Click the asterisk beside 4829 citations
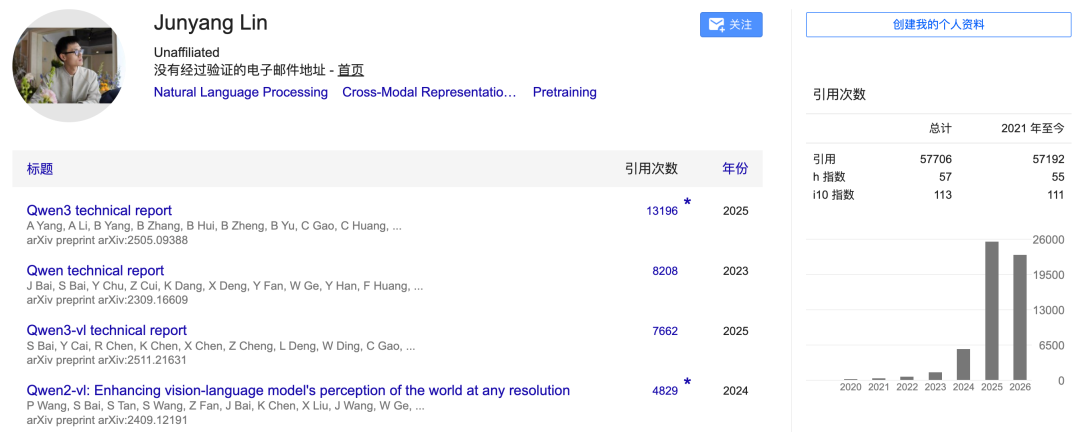 pyautogui.click(x=687, y=382)
